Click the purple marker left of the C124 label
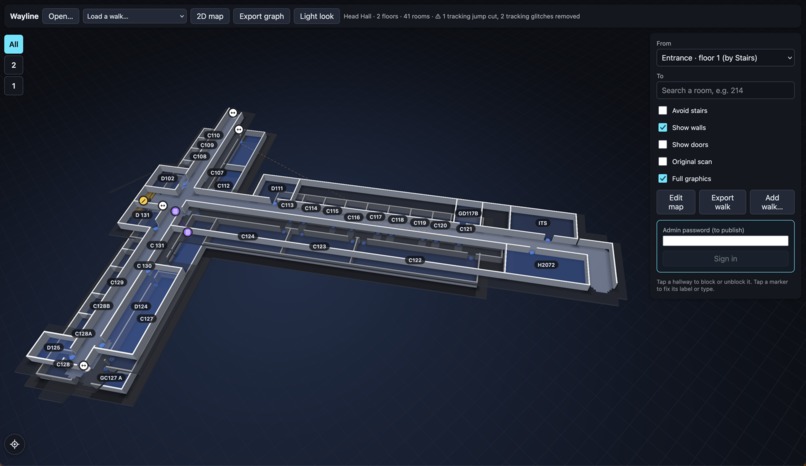 point(188,232)
